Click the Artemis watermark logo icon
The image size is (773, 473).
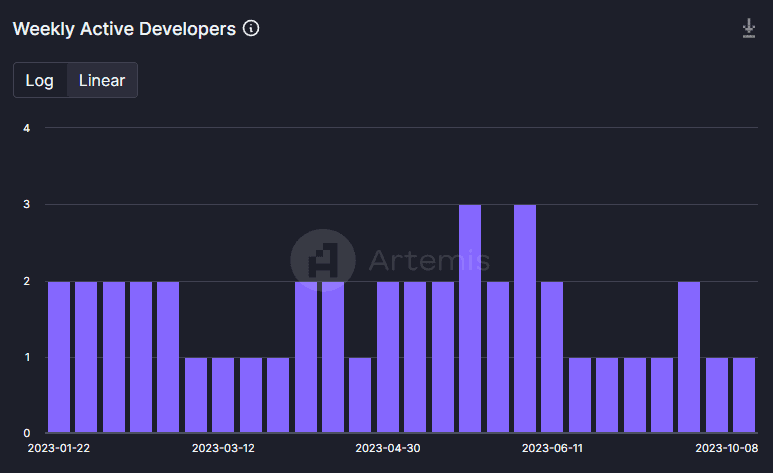click(x=322, y=261)
